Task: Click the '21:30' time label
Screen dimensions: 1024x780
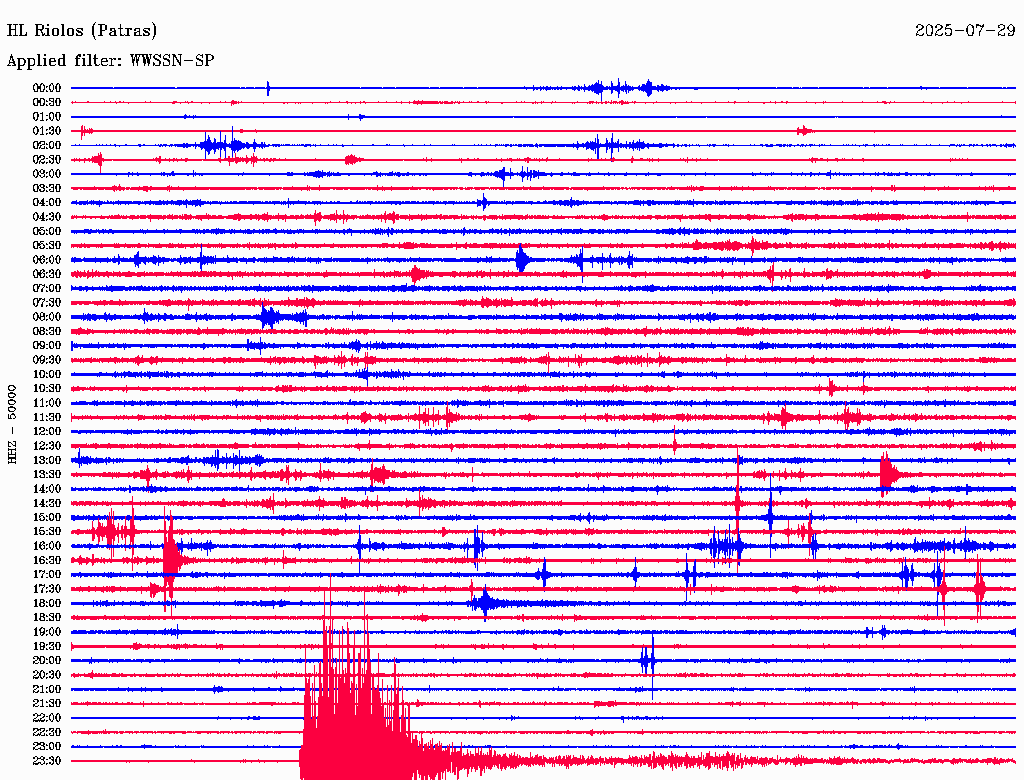Action: [47, 704]
